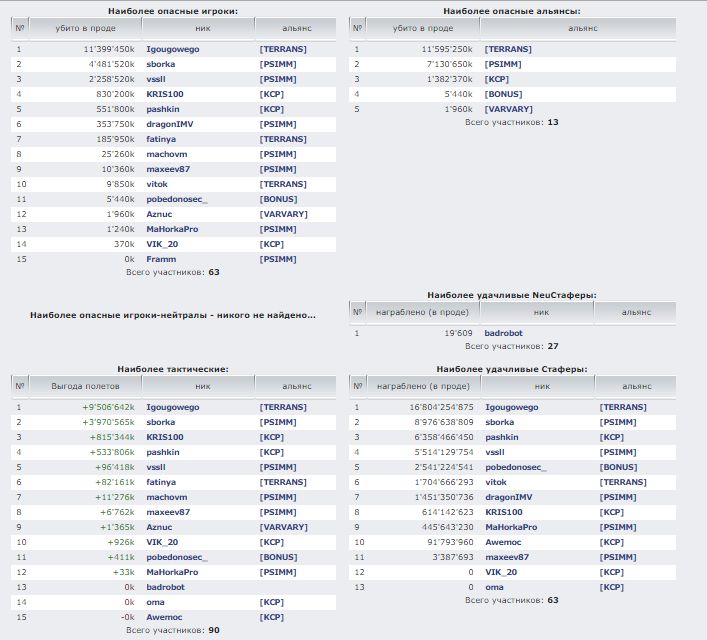Click [KCP] in the Наиболее опасные альянсы table
The width and height of the screenshot is (707, 640).
pos(497,79)
